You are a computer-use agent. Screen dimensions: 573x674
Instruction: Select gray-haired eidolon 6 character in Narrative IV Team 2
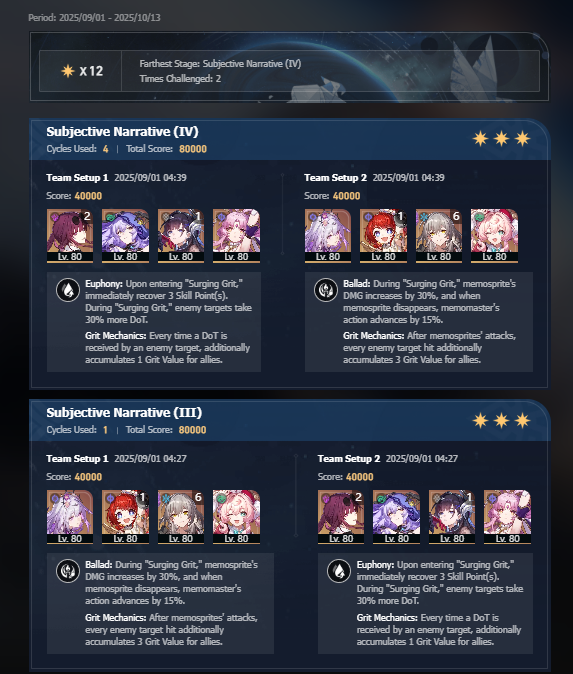438,236
